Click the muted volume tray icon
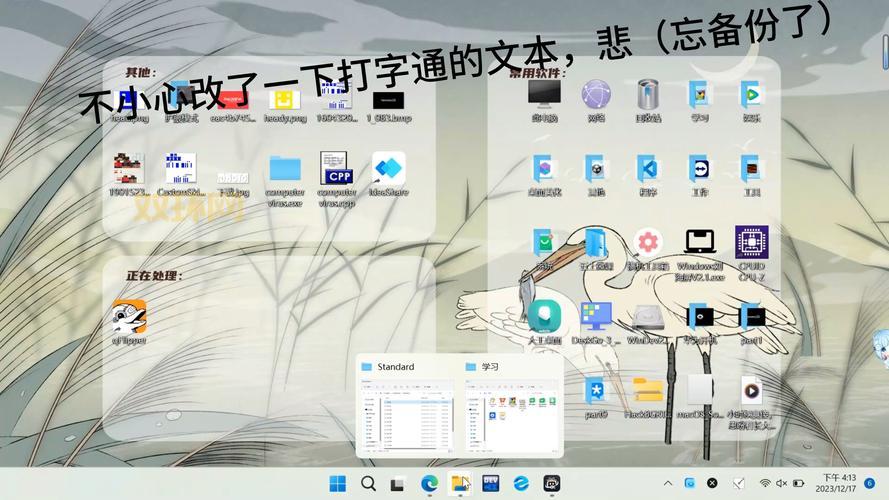889x500 pixels. (782, 484)
